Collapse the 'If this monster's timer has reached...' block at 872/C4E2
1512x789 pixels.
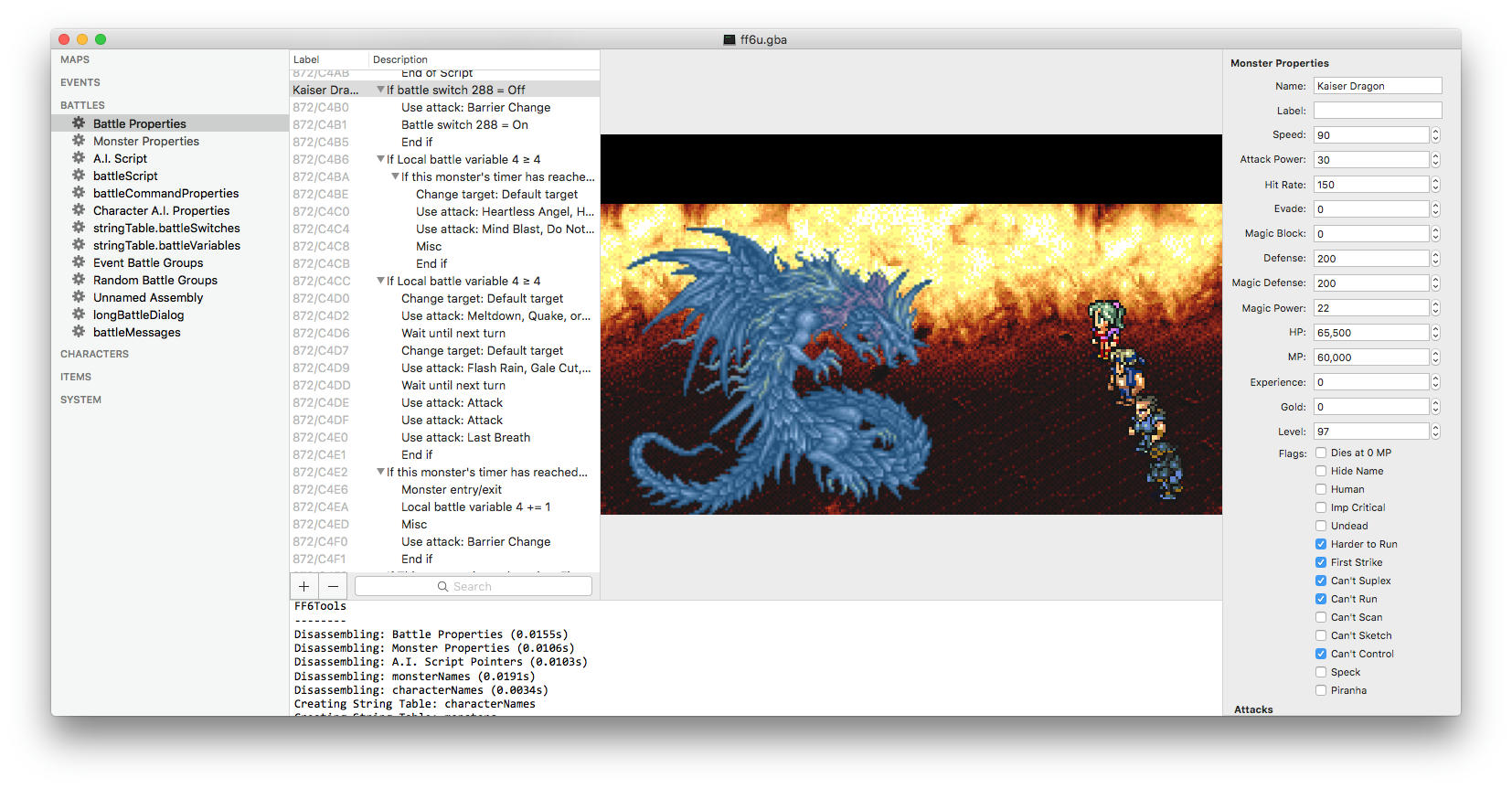pyautogui.click(x=380, y=472)
